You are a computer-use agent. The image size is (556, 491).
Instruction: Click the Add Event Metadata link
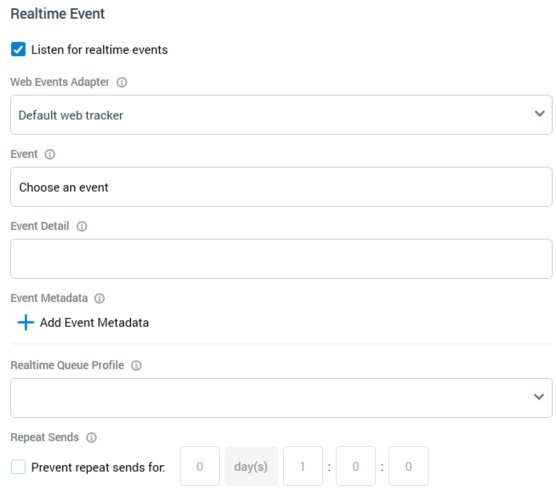coord(94,323)
